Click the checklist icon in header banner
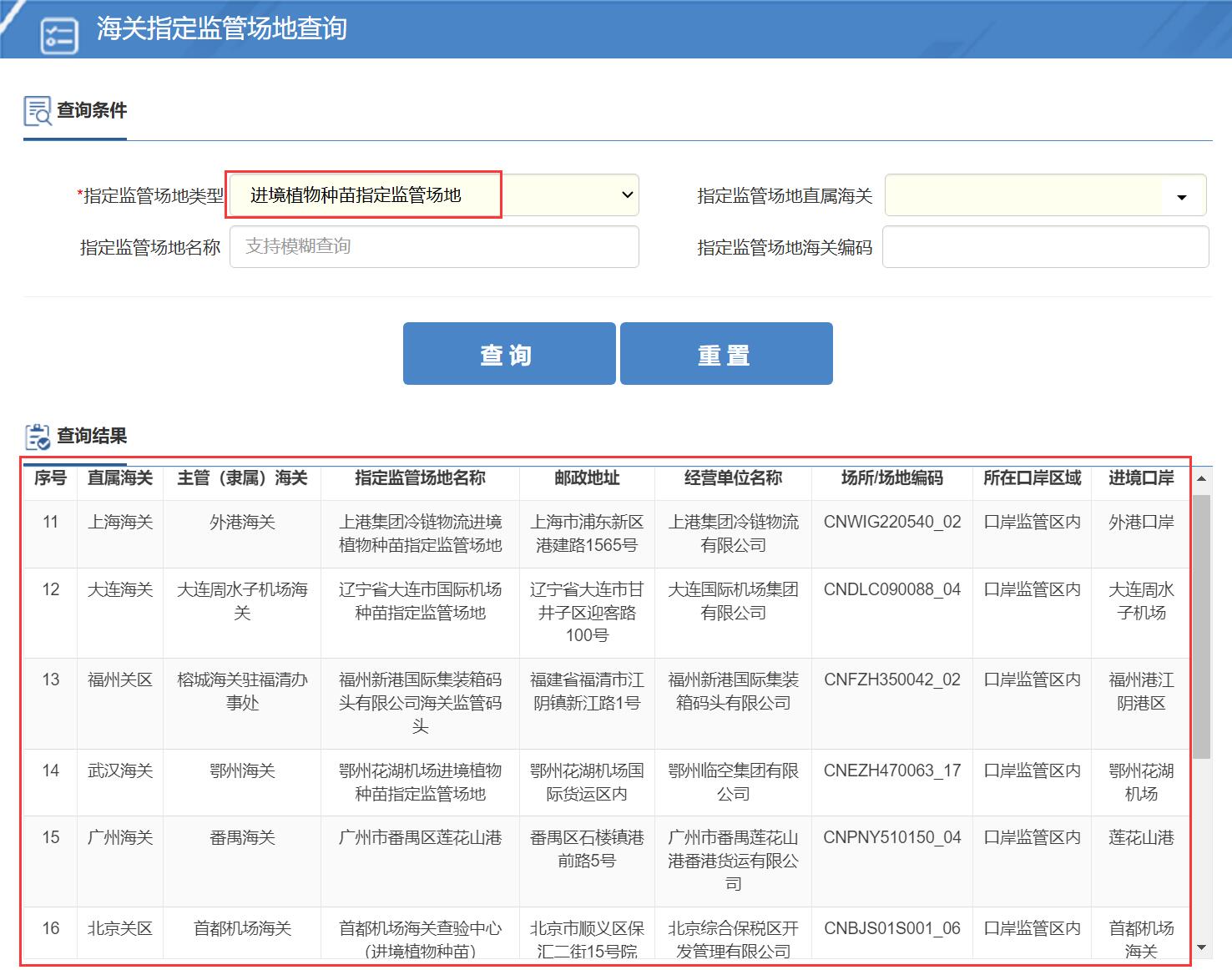 (x=59, y=36)
